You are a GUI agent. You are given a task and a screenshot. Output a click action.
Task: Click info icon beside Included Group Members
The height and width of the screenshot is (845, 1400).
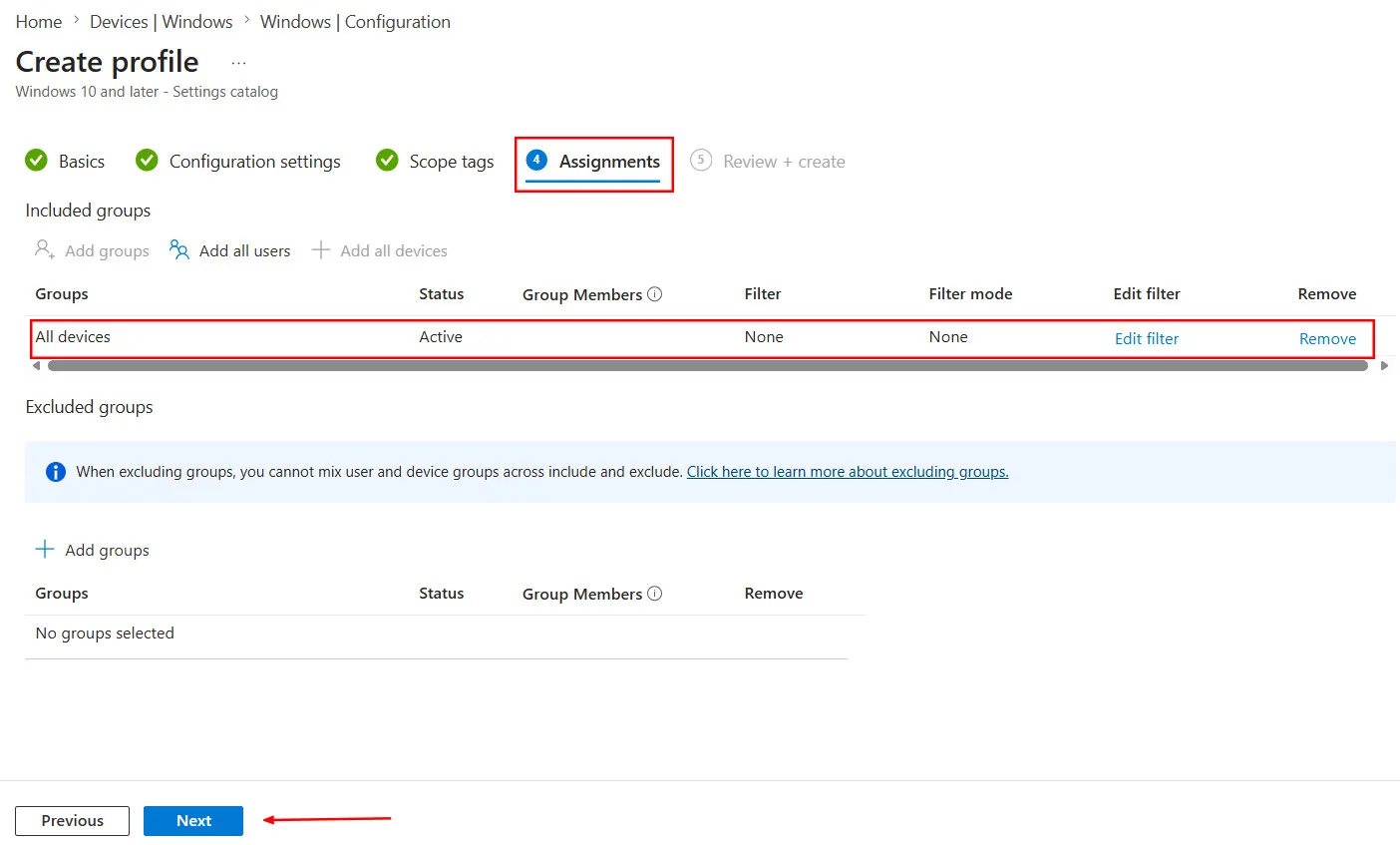(x=654, y=294)
